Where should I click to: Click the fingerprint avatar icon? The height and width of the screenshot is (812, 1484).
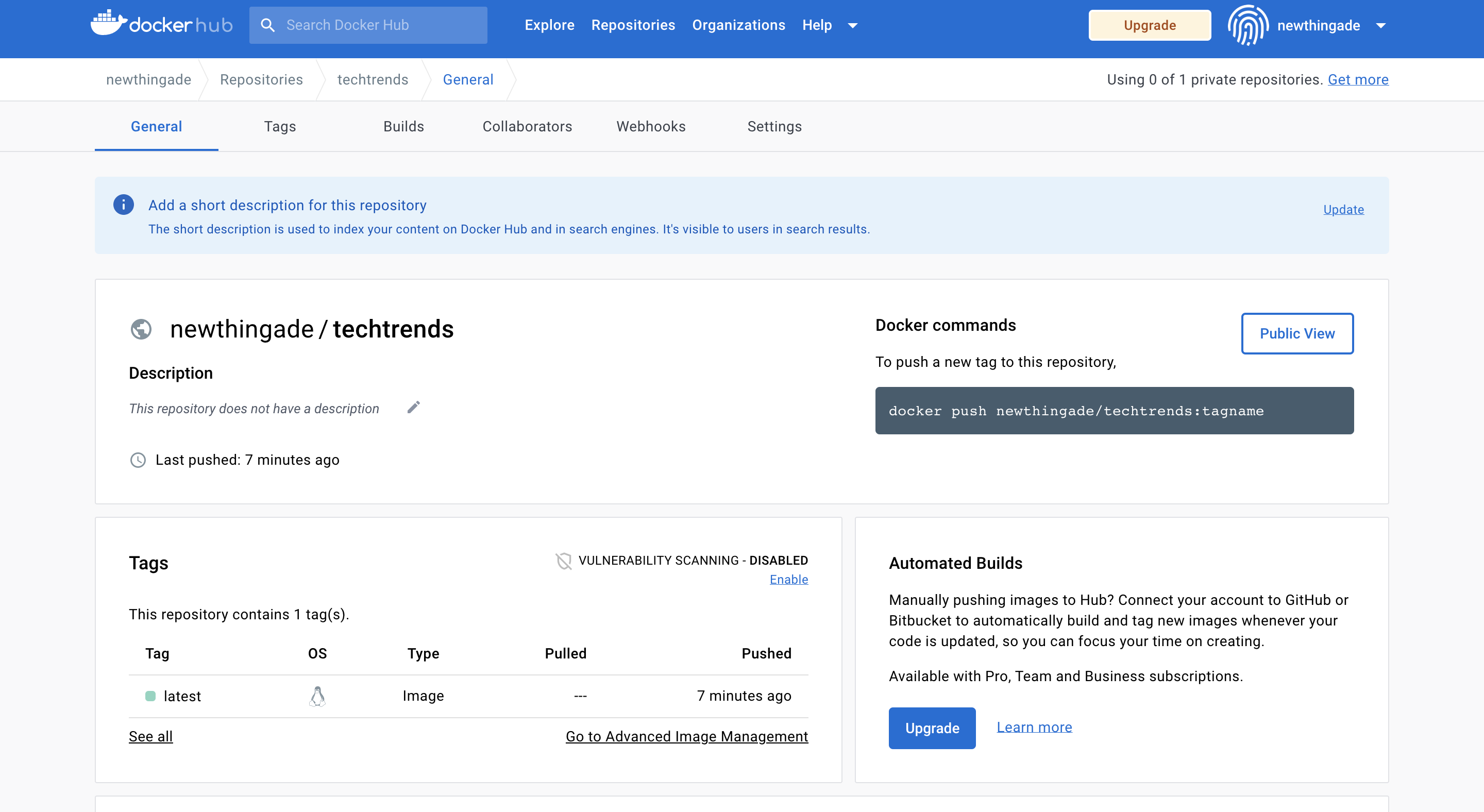(1247, 25)
